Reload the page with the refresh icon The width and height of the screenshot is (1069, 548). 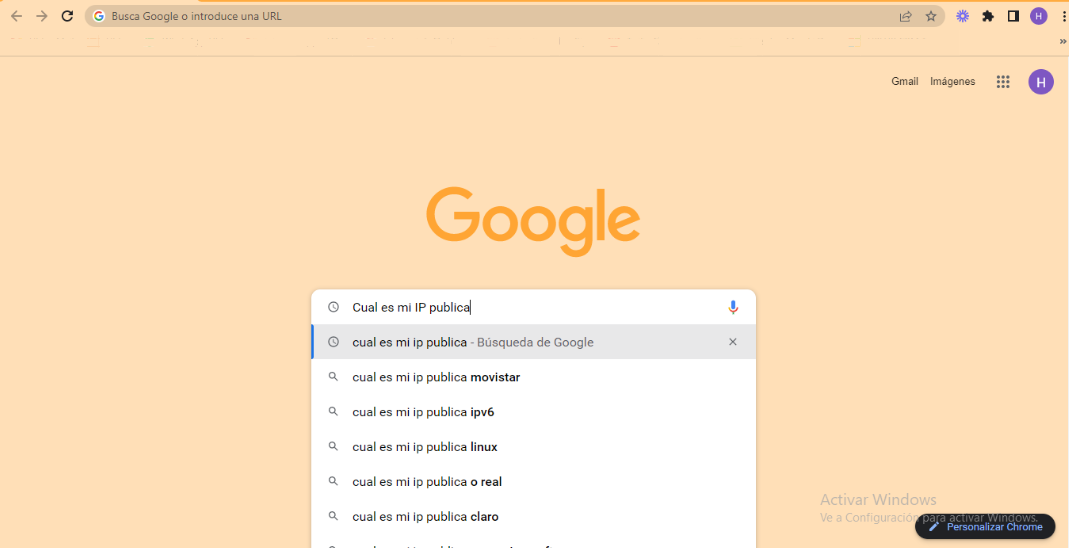[x=67, y=16]
